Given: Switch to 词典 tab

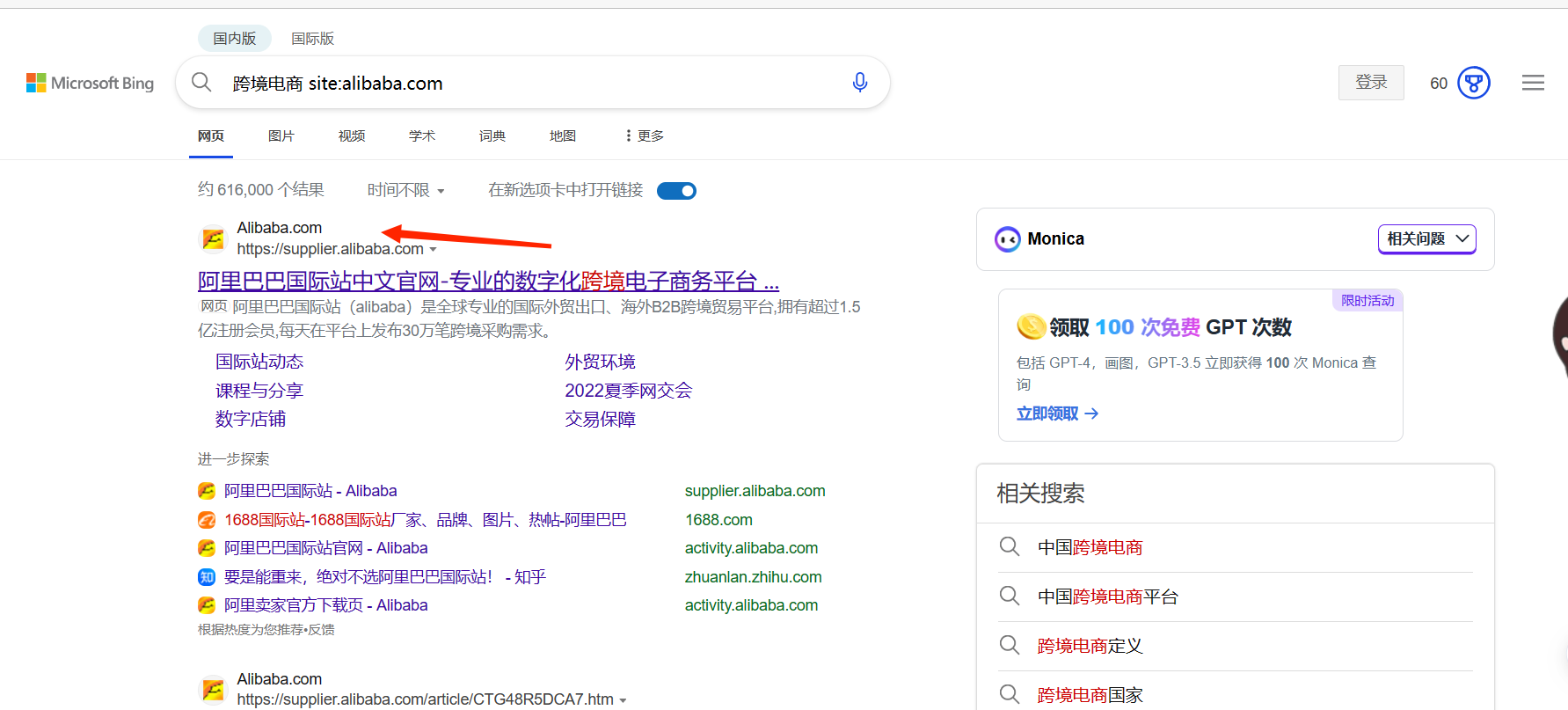Looking at the screenshot, I should [x=492, y=135].
